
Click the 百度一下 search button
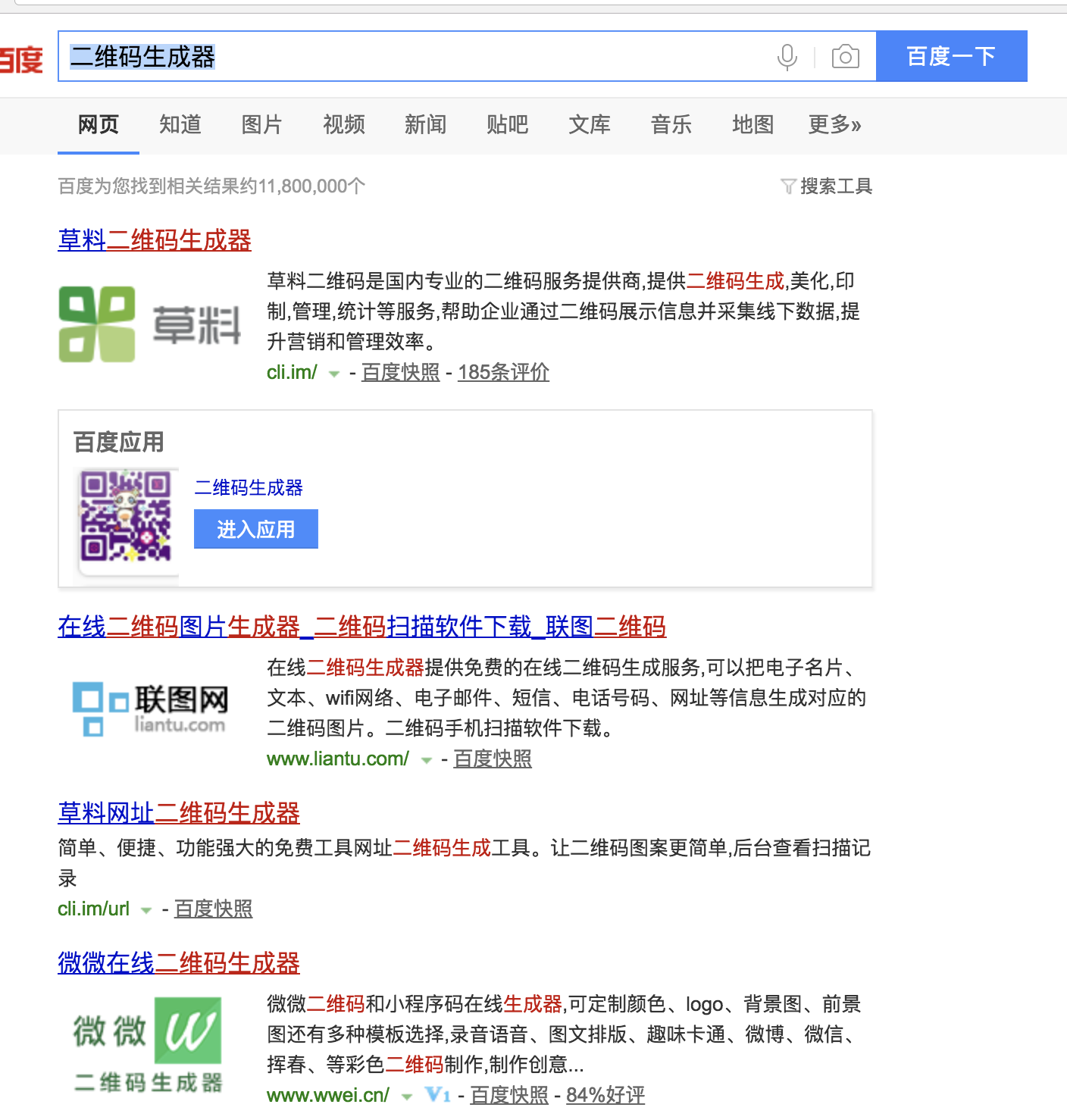coord(952,56)
